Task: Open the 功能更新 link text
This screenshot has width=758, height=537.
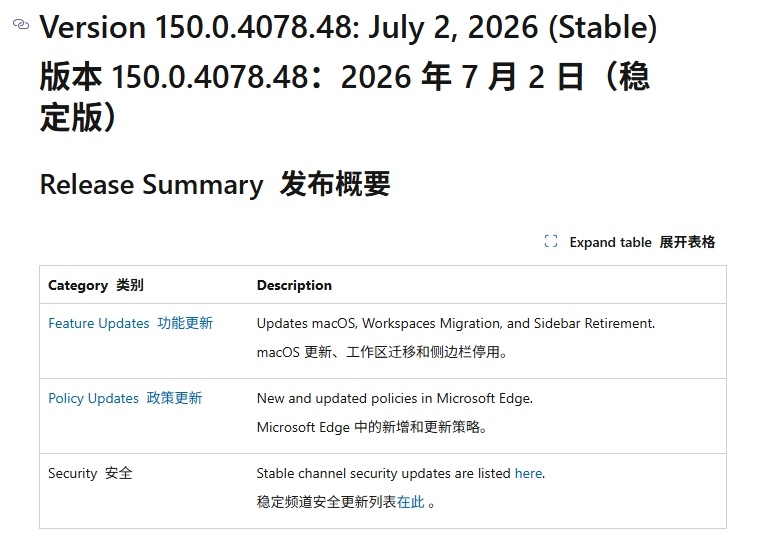Action: [x=185, y=323]
